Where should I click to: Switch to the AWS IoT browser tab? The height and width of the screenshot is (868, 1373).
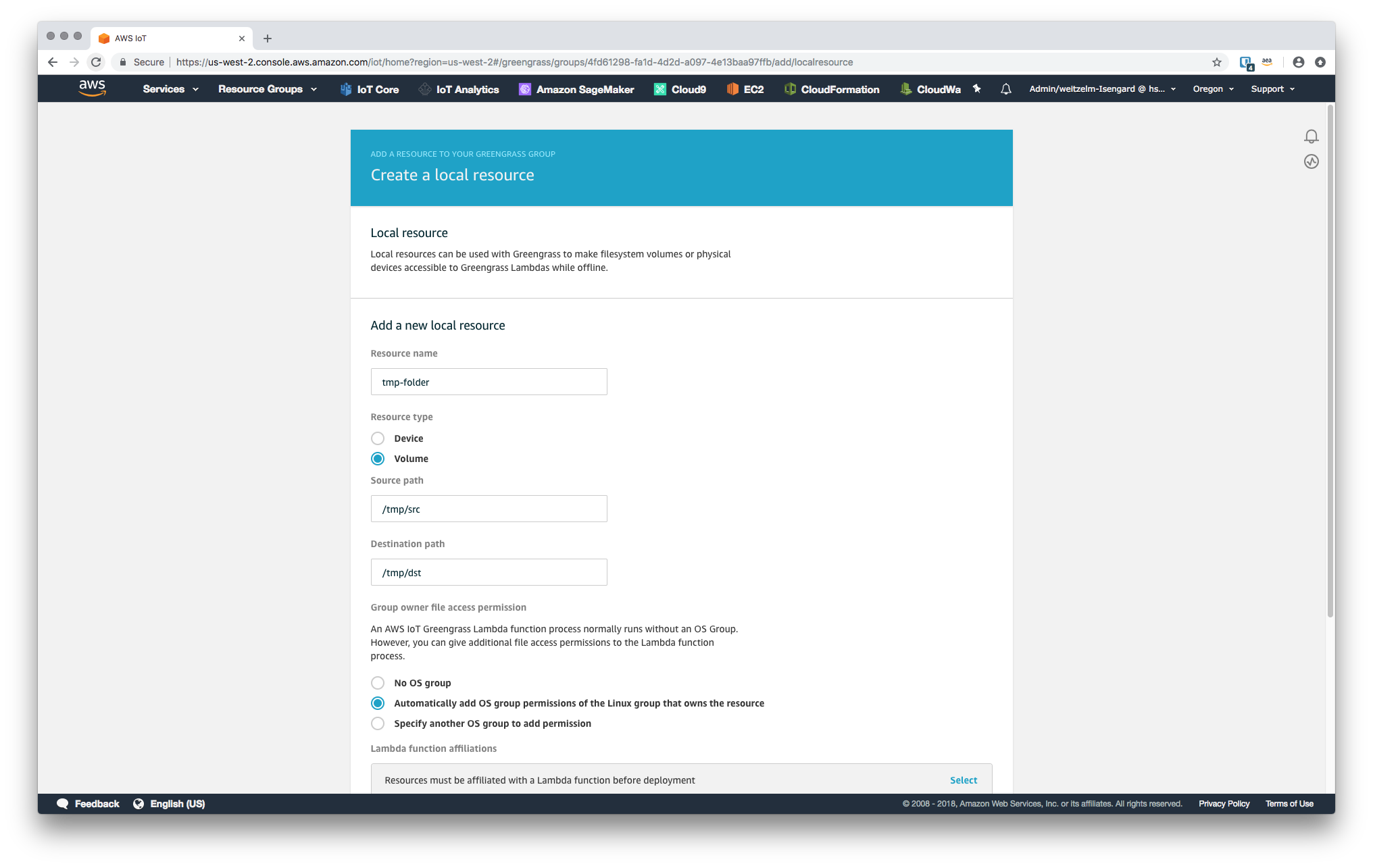click(x=172, y=39)
